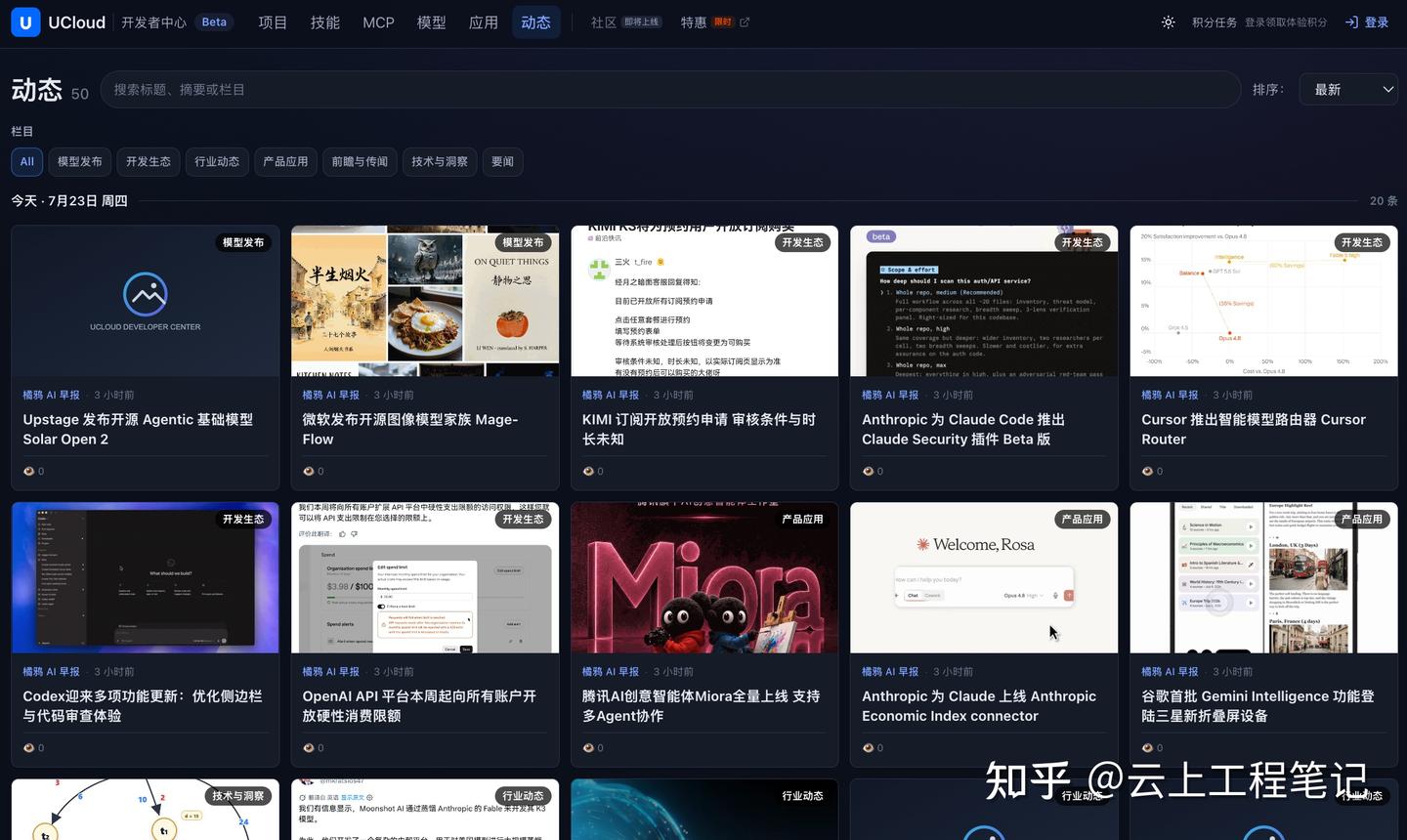Viewport: 1407px width, 840px height.
Task: Filter by 开发生态 category chip
Action: (x=149, y=162)
